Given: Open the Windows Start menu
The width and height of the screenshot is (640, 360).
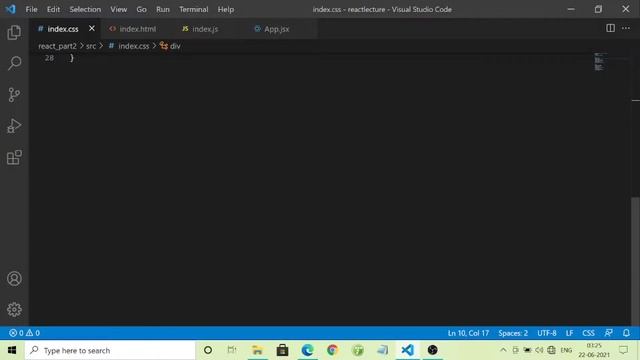Looking at the screenshot, I should (x=12, y=350).
